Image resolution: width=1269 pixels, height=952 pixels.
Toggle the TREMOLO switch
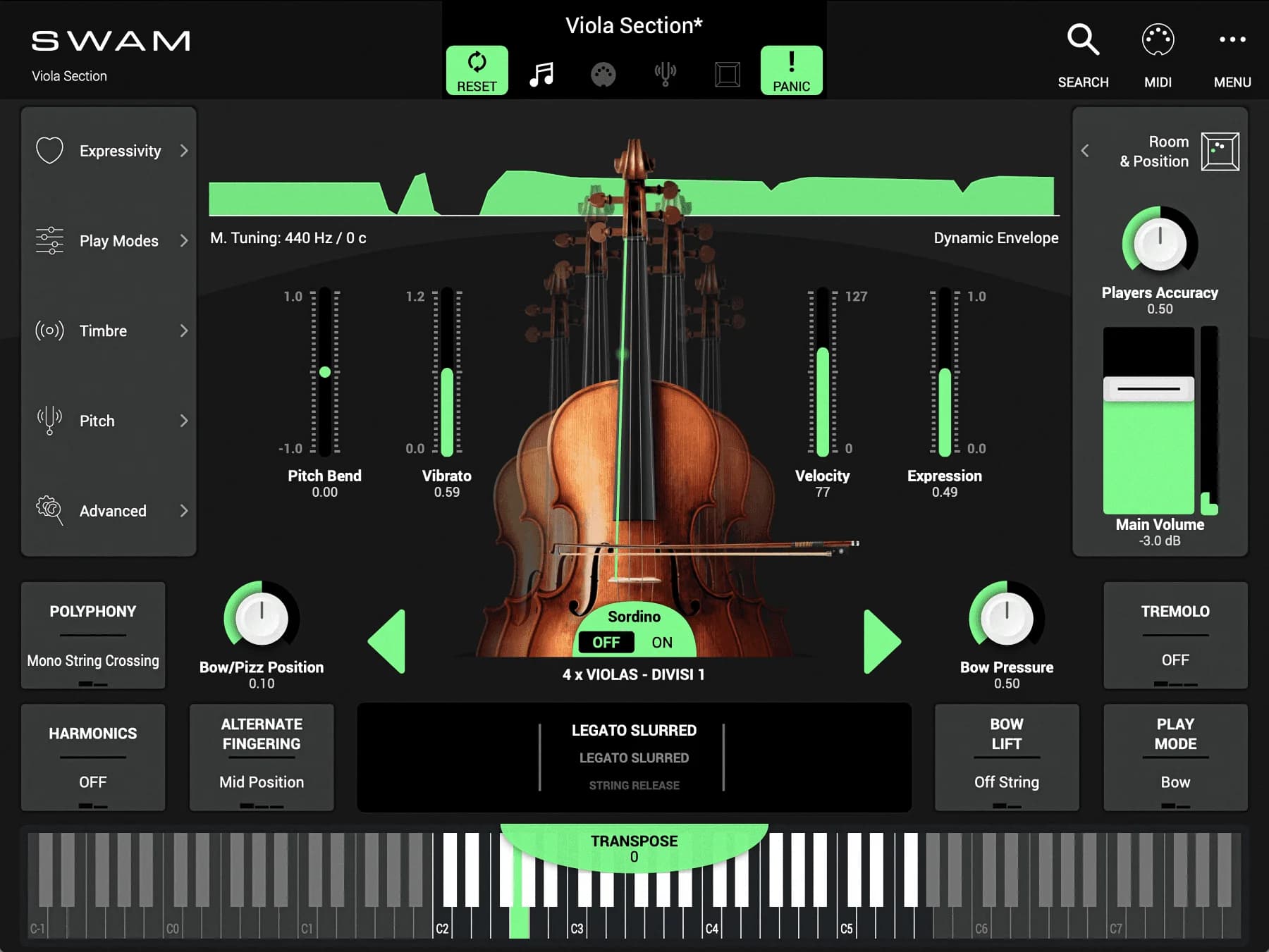click(1175, 636)
